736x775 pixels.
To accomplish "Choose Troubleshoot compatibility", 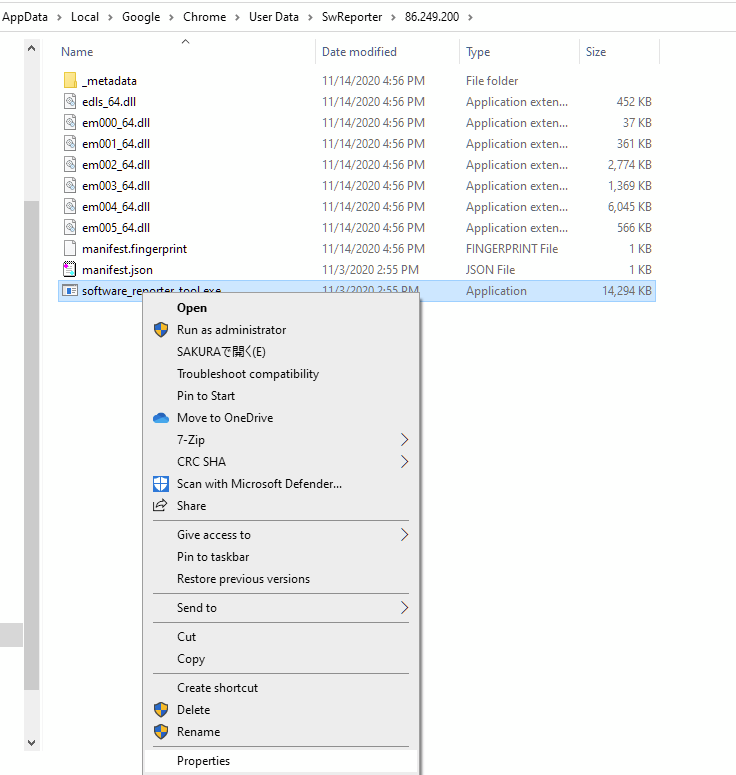I will (281, 374).
